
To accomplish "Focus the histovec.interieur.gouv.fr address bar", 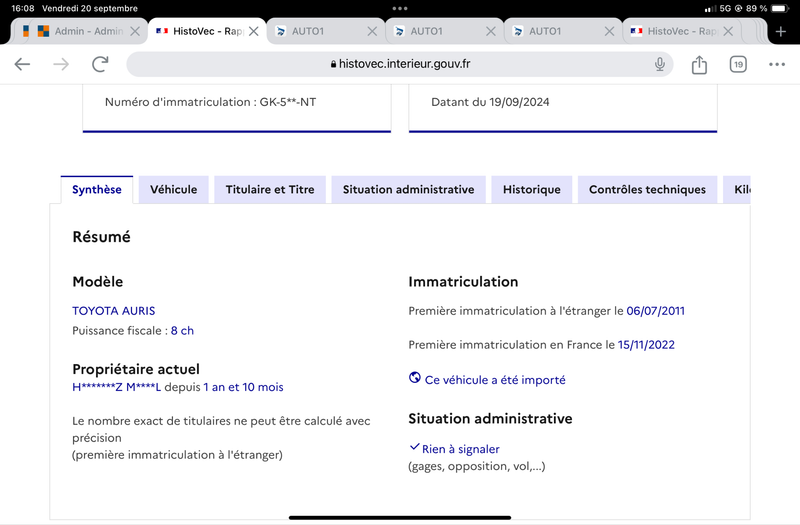I will pos(400,64).
